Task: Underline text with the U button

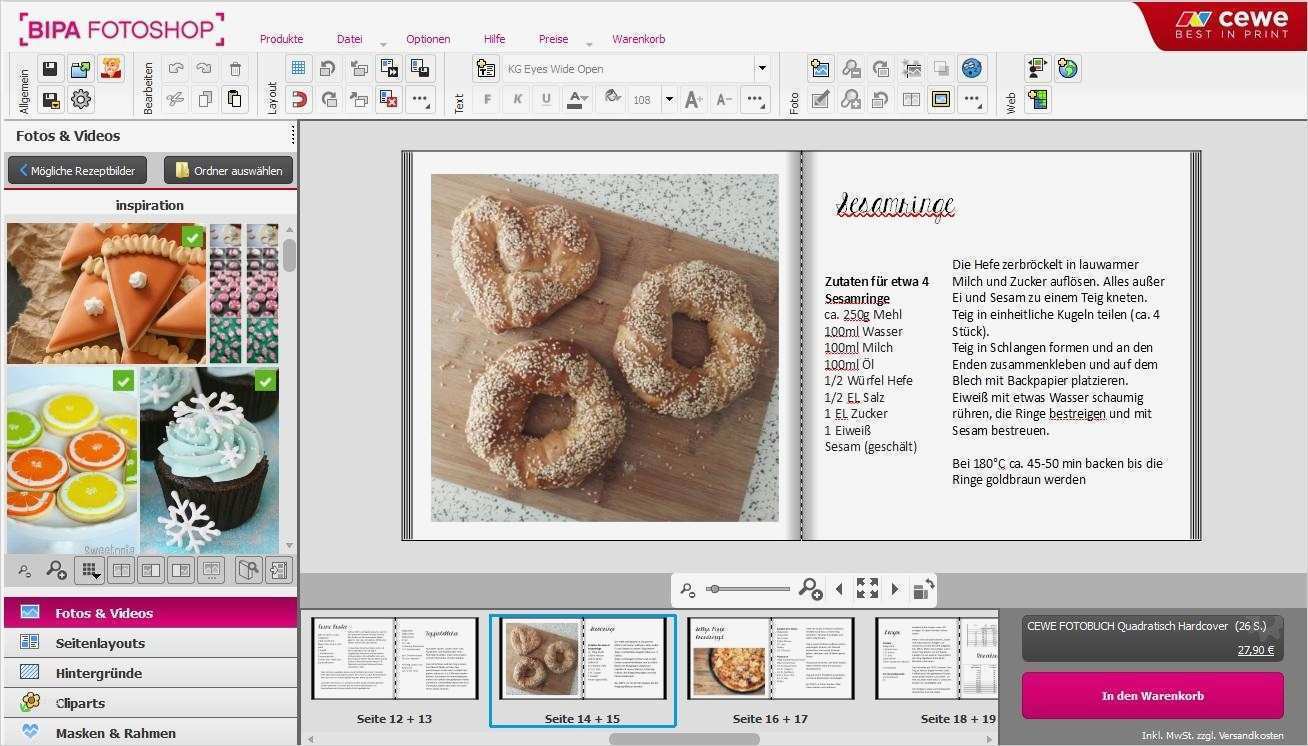Action: click(546, 99)
